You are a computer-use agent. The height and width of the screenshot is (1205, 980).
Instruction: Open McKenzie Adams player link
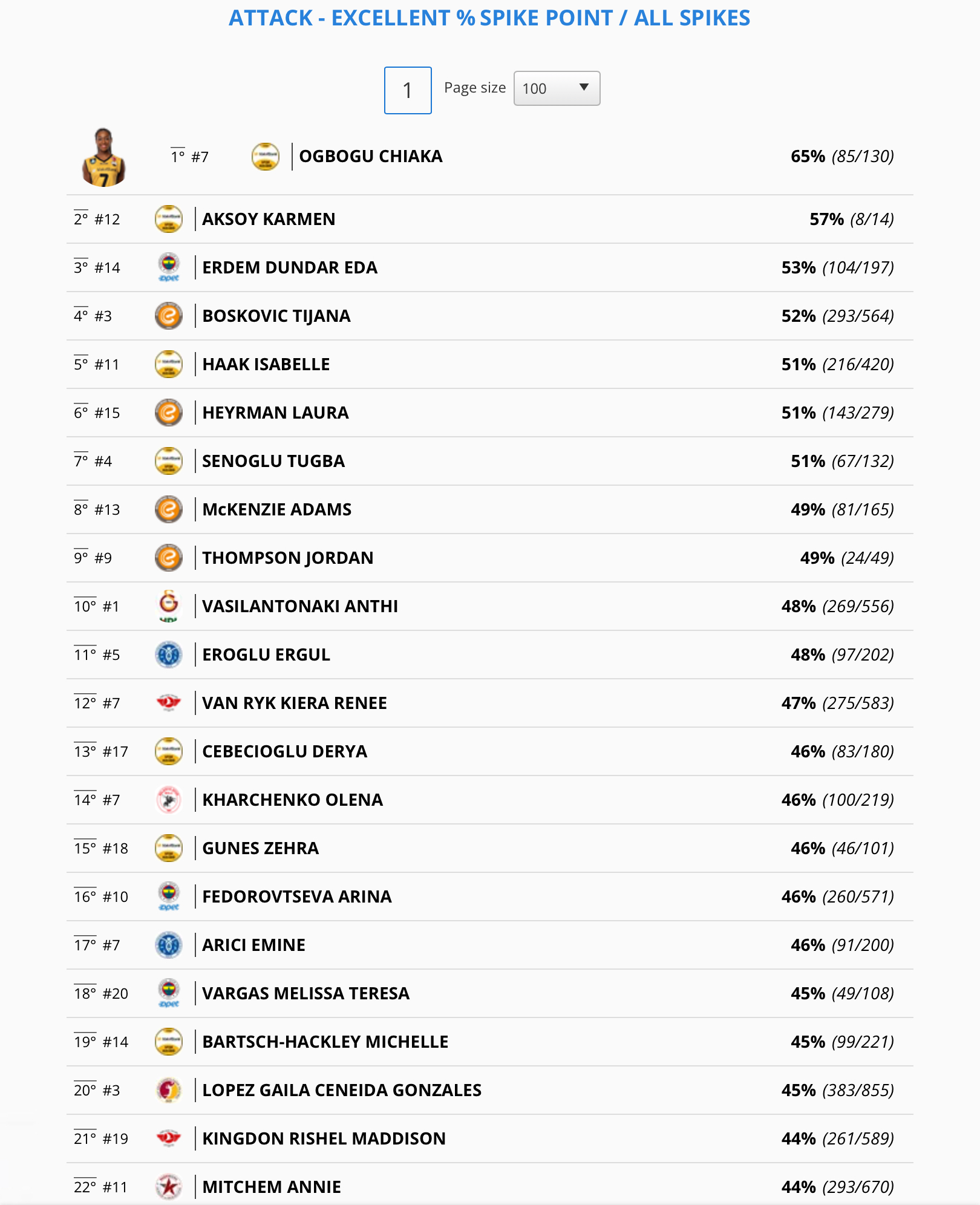tap(276, 509)
